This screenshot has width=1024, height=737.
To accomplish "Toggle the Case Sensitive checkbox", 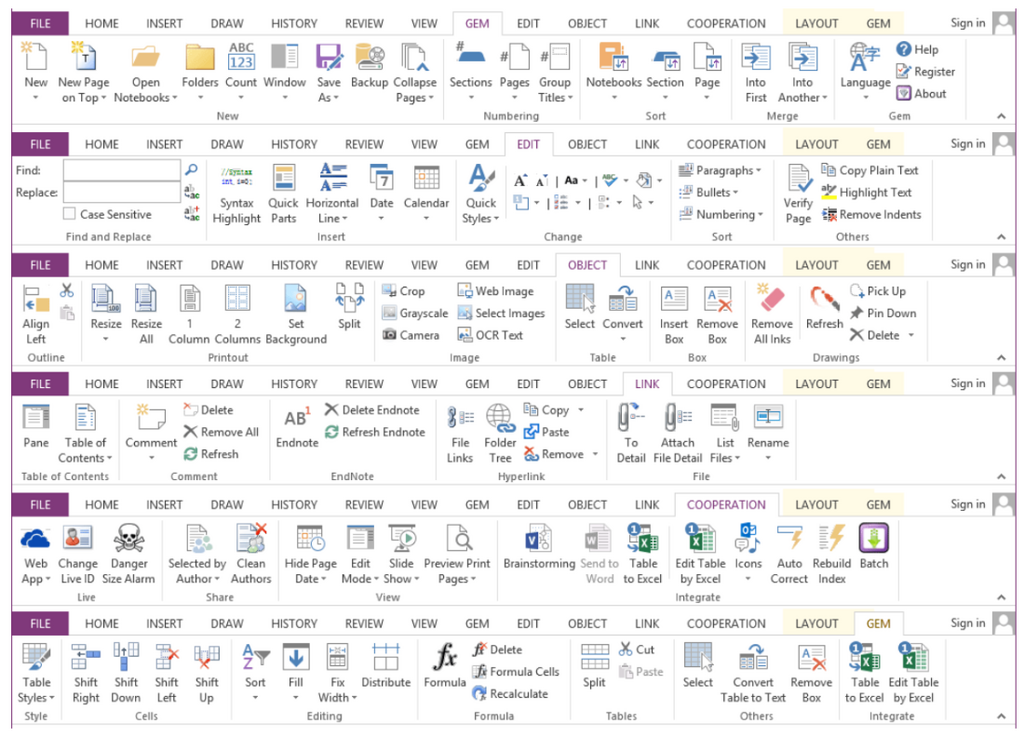I will (69, 214).
